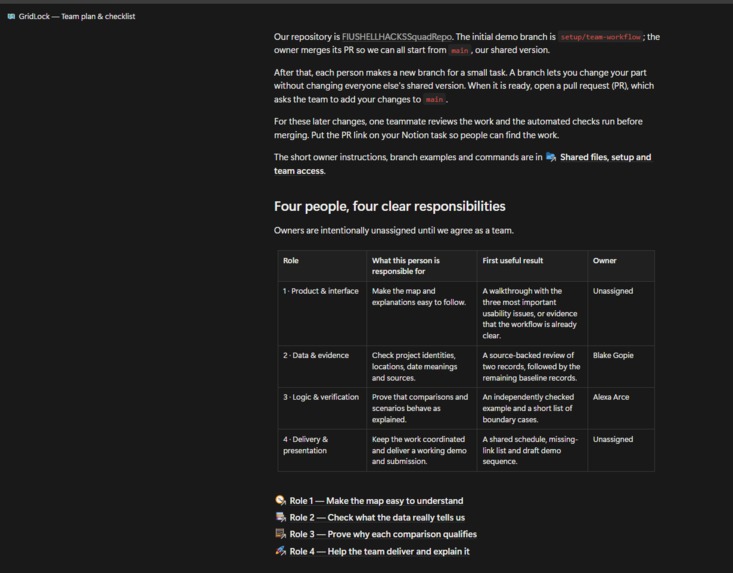The width and height of the screenshot is (733, 573).
Task: Open Role 1 — Make the map easy to understand
Action: click(x=376, y=501)
